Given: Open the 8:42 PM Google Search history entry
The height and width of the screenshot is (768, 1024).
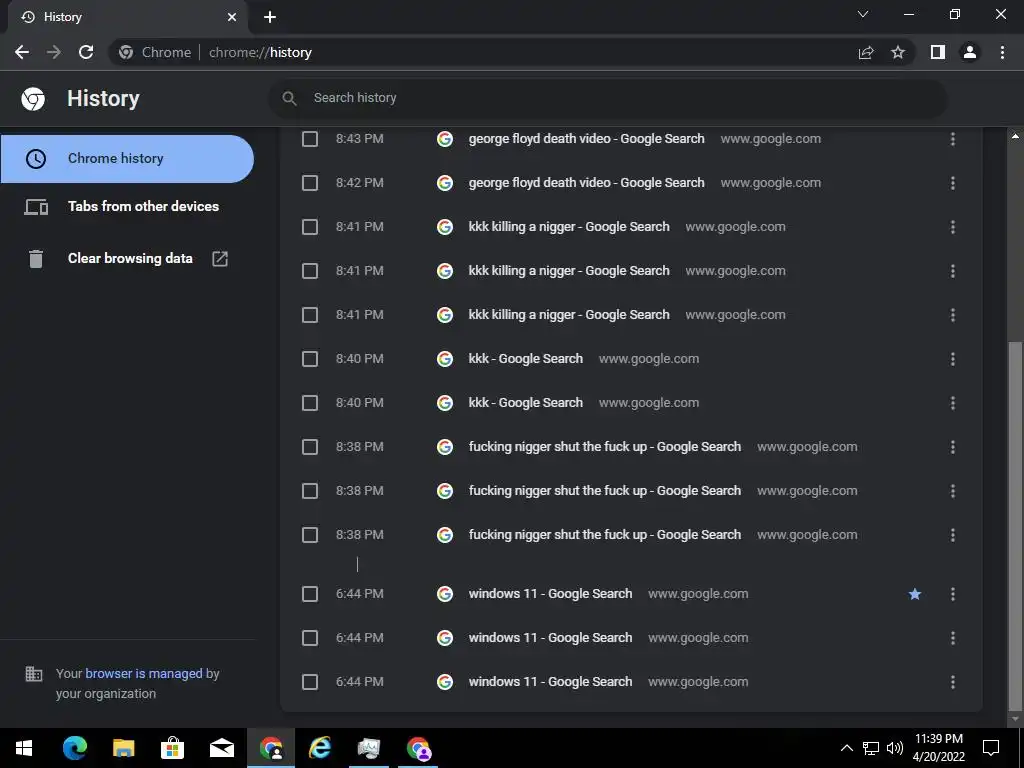Looking at the screenshot, I should click(x=586, y=183).
